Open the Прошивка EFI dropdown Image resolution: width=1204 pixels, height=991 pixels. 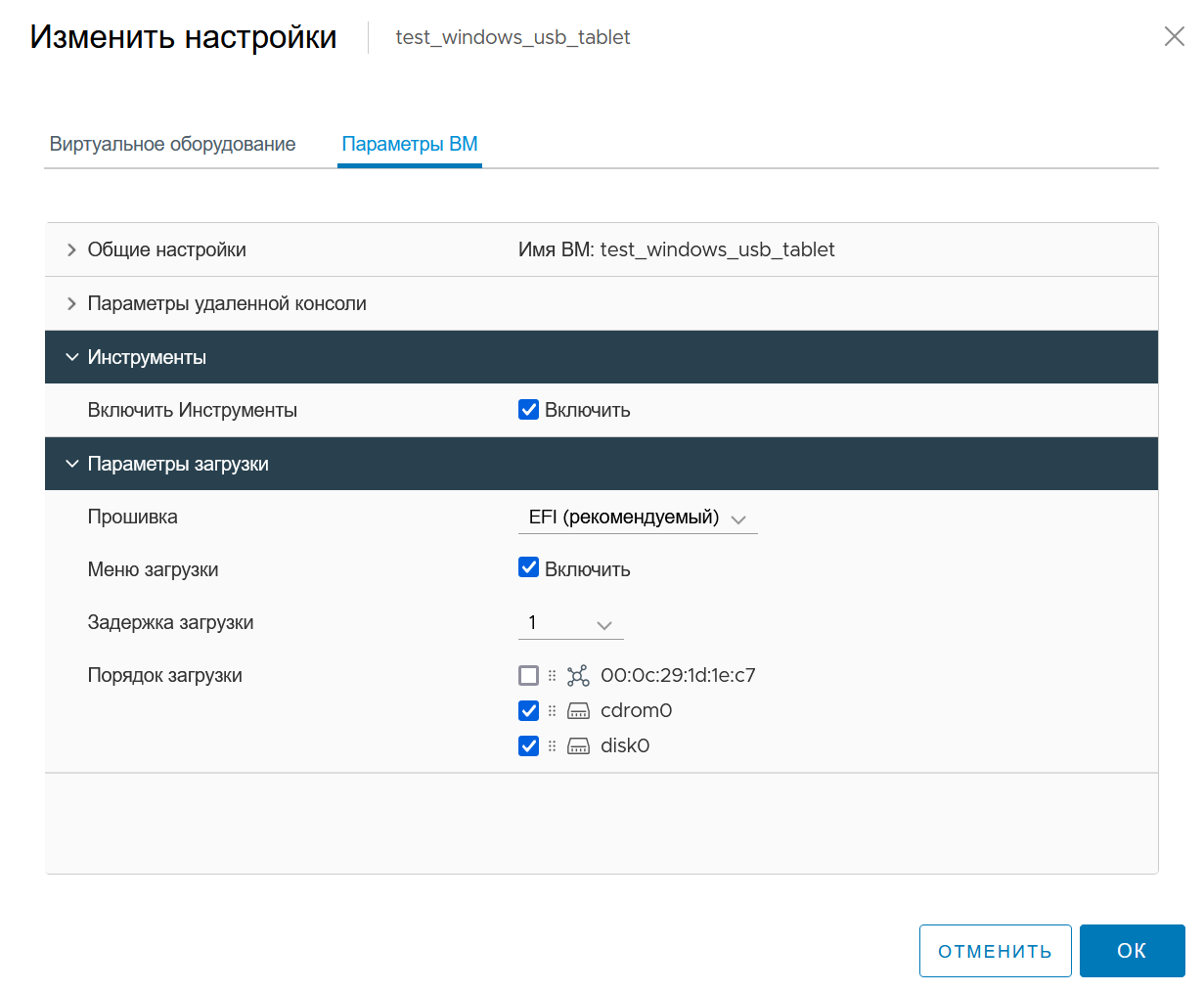click(638, 518)
